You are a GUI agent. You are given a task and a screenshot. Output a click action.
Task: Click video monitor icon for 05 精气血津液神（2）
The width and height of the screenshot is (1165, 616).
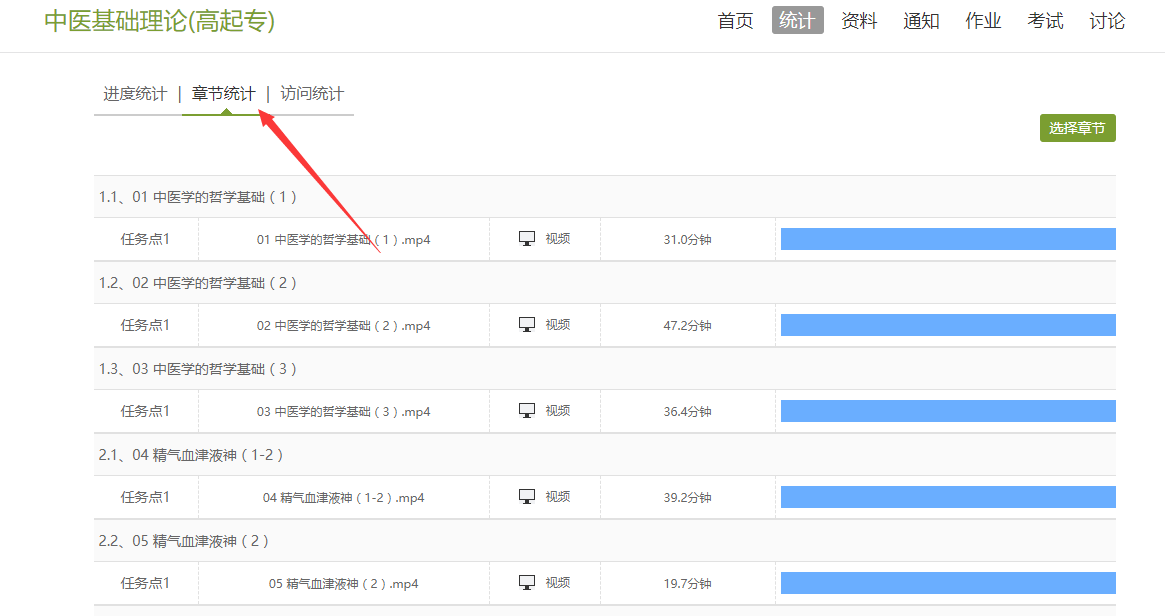point(527,583)
